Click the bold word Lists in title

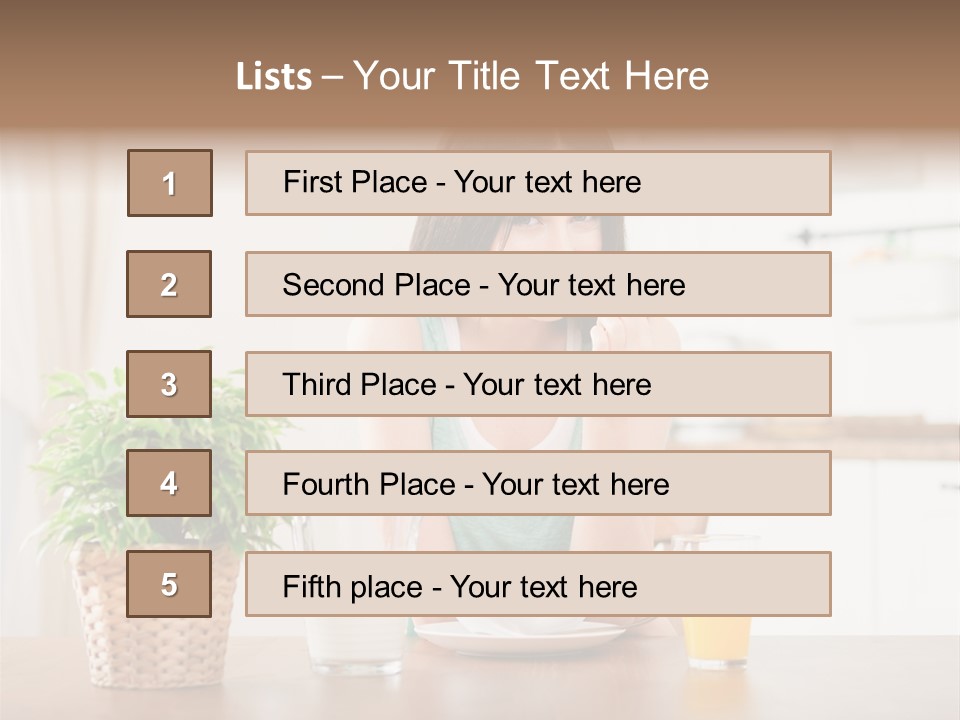(273, 77)
